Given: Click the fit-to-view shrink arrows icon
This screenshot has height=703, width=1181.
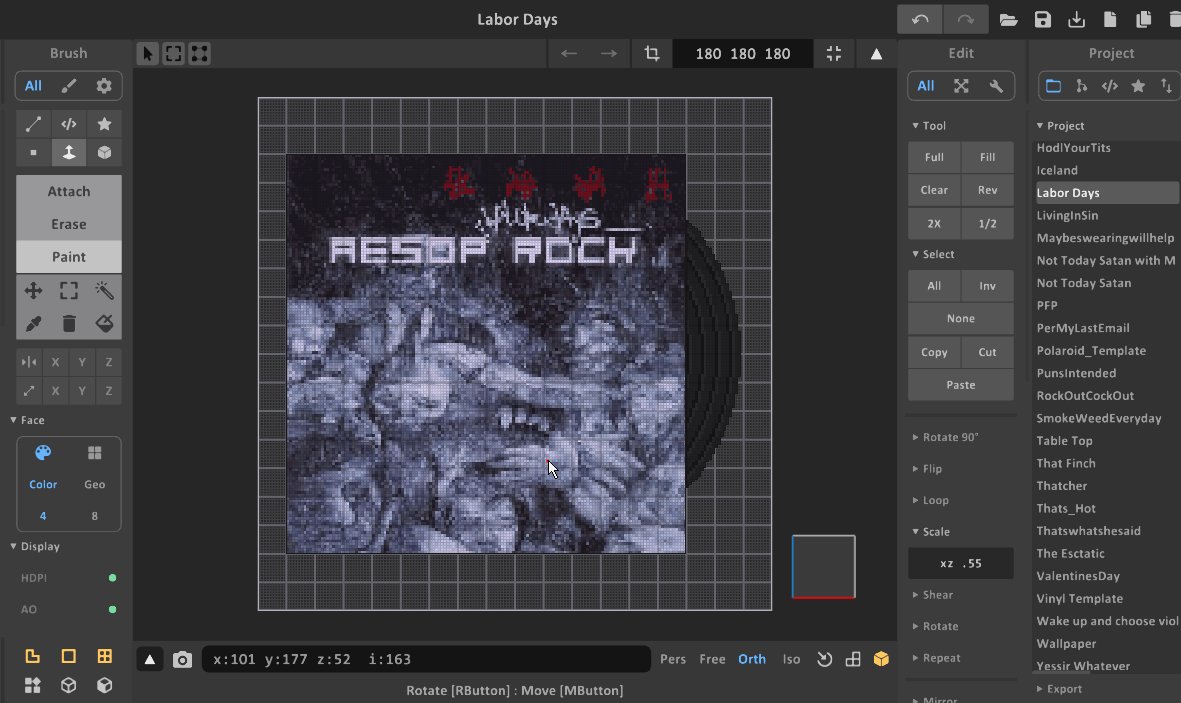Looking at the screenshot, I should (x=834, y=53).
